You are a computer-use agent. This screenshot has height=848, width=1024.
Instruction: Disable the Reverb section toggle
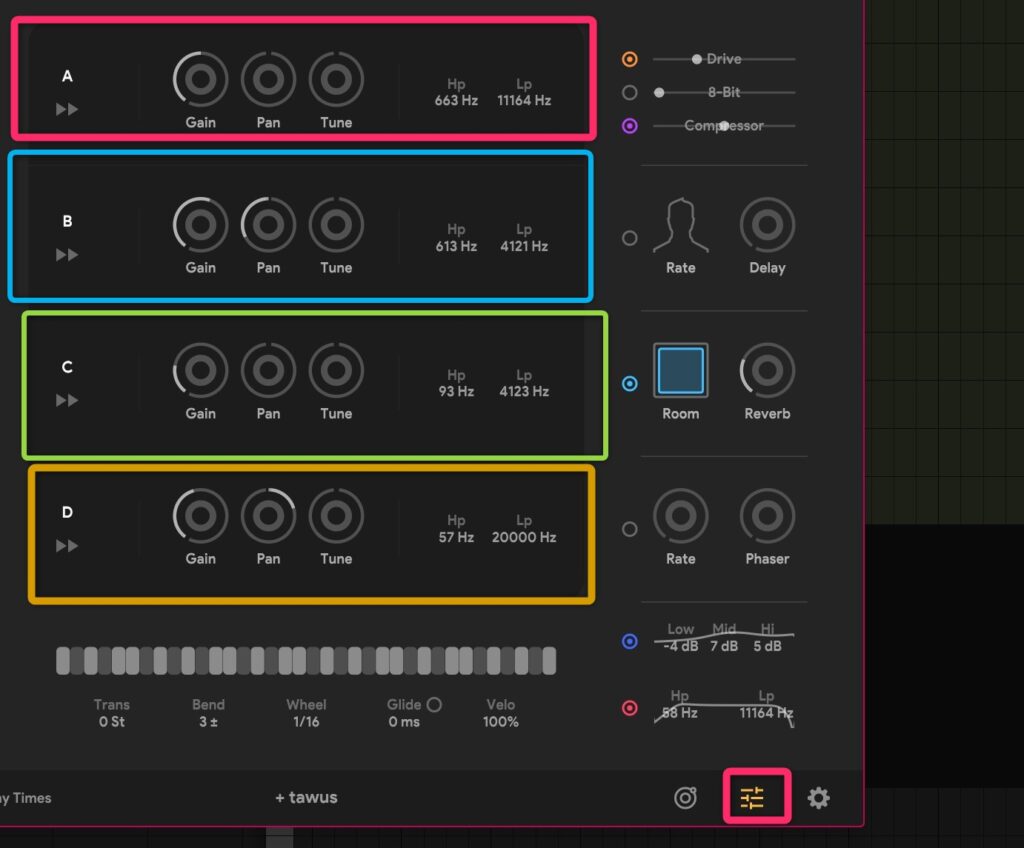click(630, 383)
